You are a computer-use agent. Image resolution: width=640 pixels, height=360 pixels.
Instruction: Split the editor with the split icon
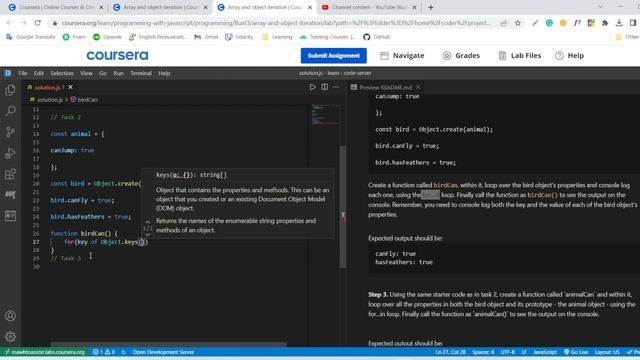pyautogui.click(x=324, y=87)
